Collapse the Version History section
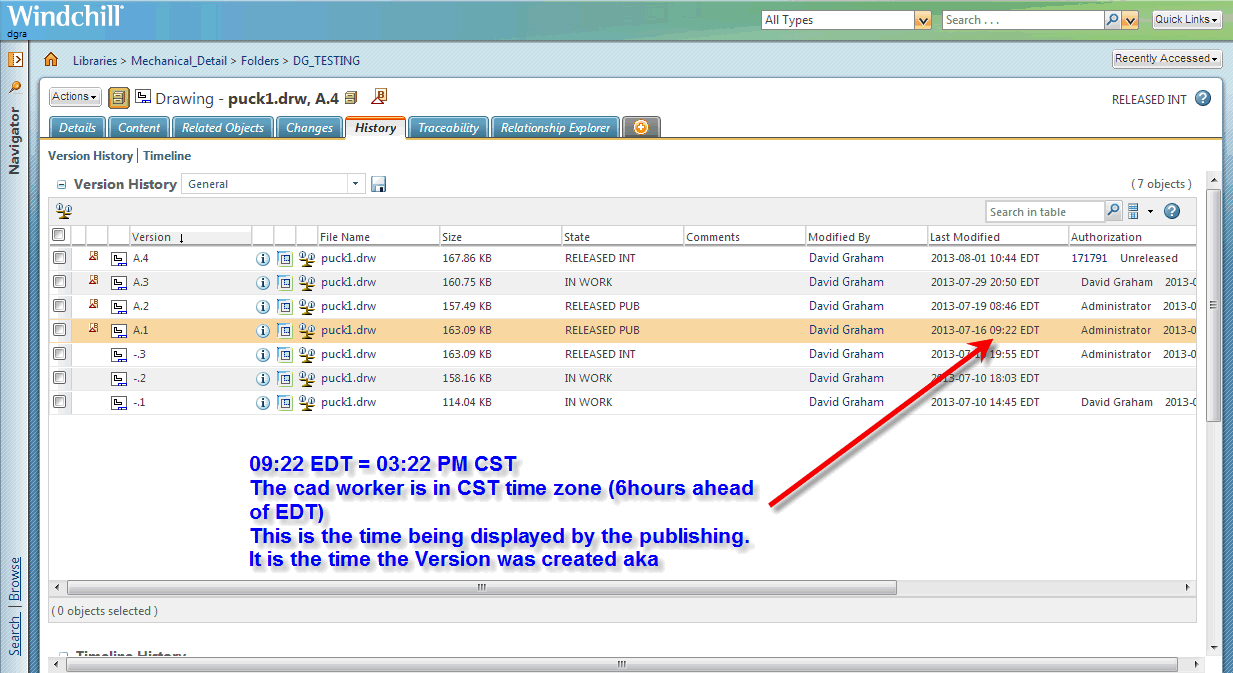This screenshot has width=1233, height=673. pos(61,185)
